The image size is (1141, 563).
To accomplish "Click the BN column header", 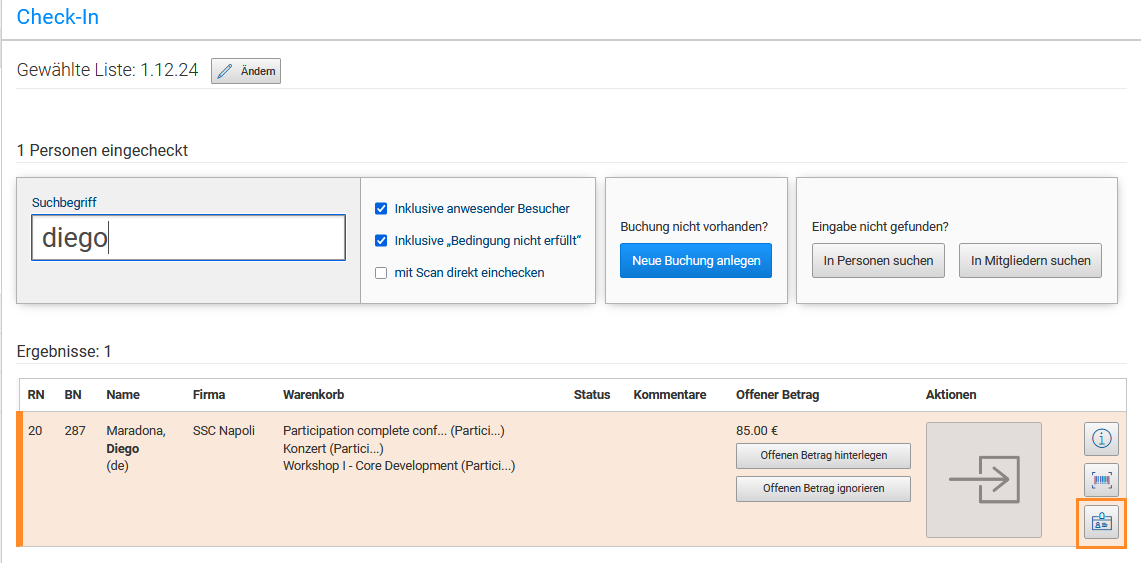I will click(73, 395).
